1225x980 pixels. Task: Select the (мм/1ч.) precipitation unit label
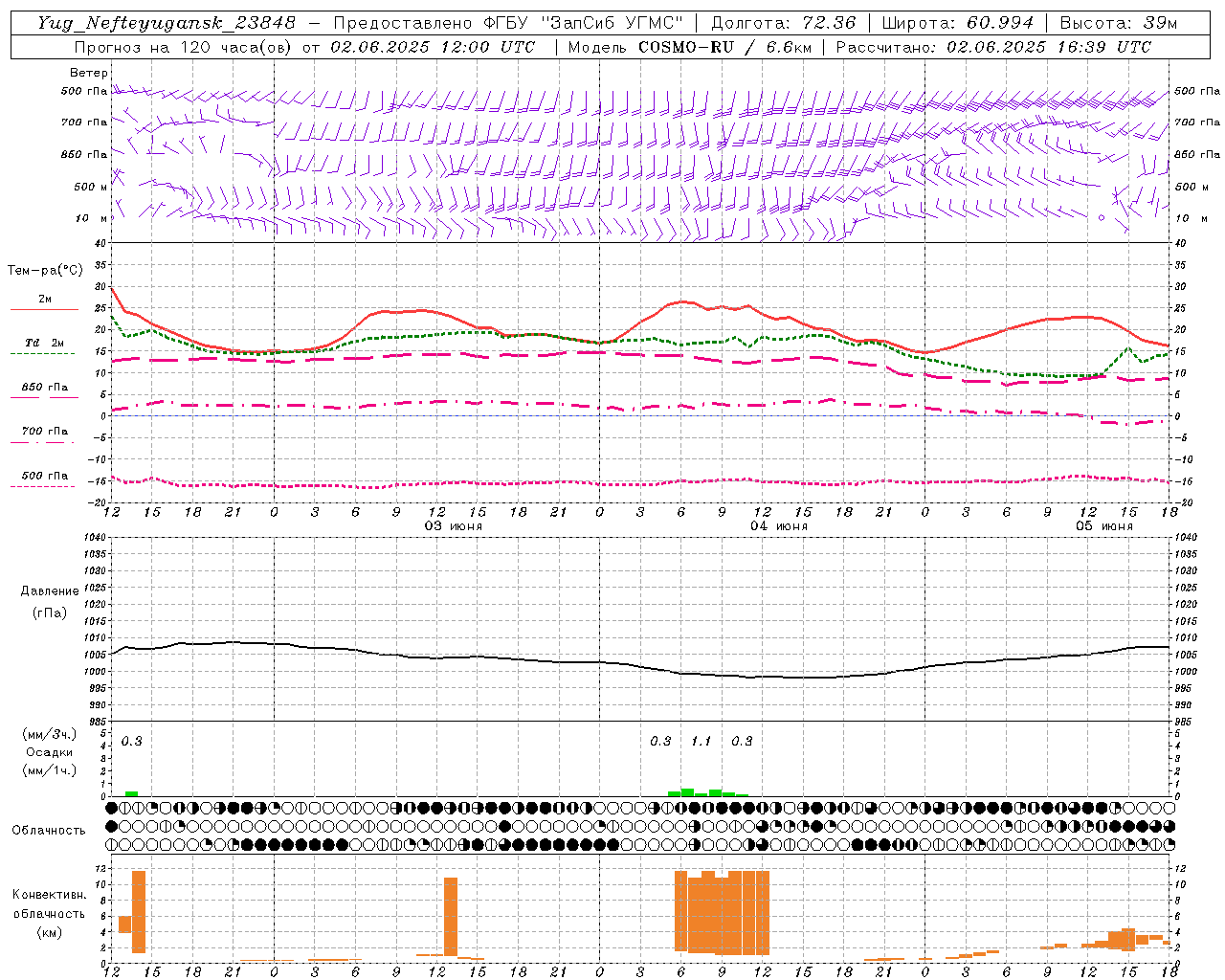pos(50,770)
